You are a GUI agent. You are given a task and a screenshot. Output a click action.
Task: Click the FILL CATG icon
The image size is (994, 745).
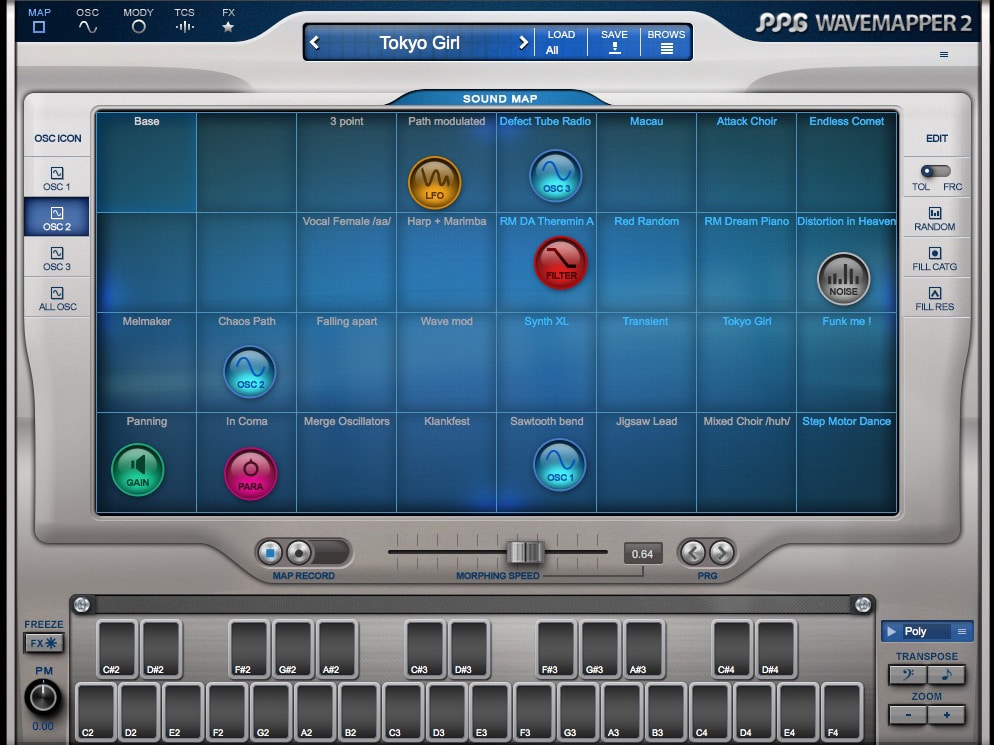click(934, 259)
